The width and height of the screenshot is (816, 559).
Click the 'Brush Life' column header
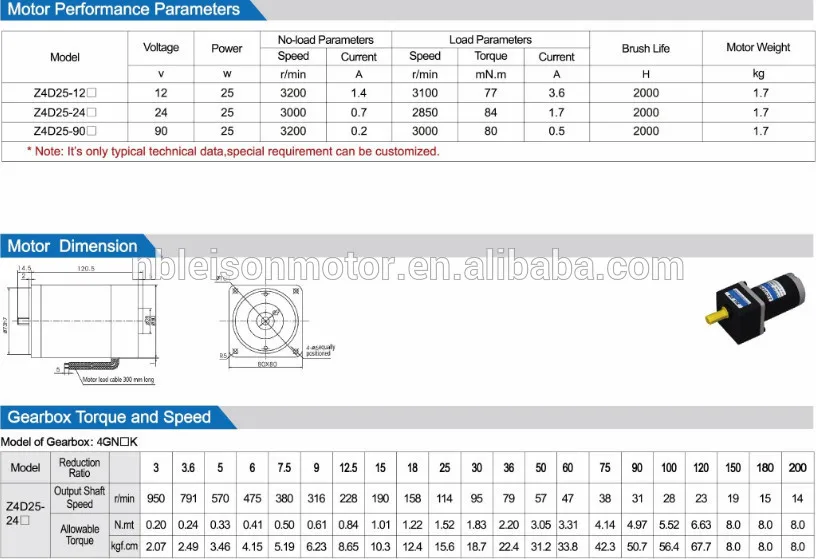pos(645,48)
